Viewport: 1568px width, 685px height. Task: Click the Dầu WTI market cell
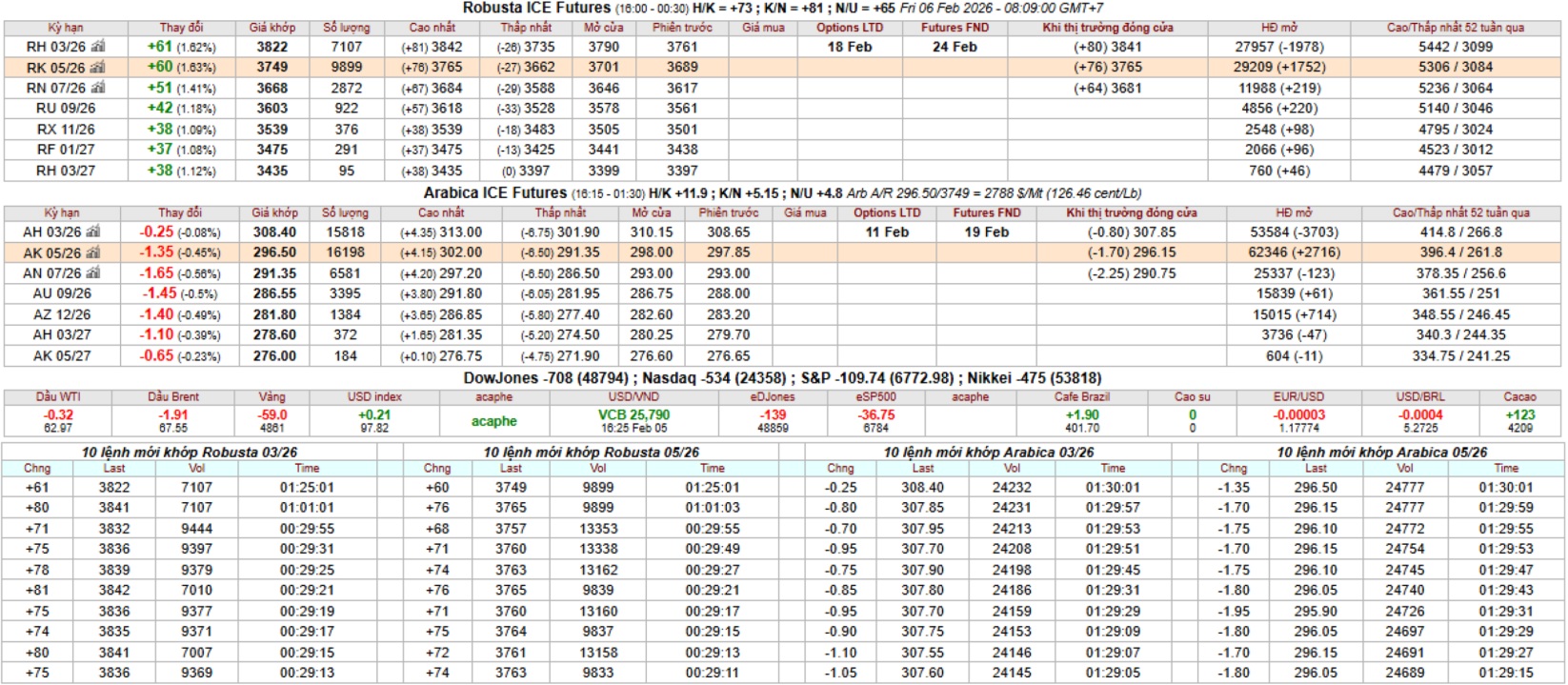[58, 414]
